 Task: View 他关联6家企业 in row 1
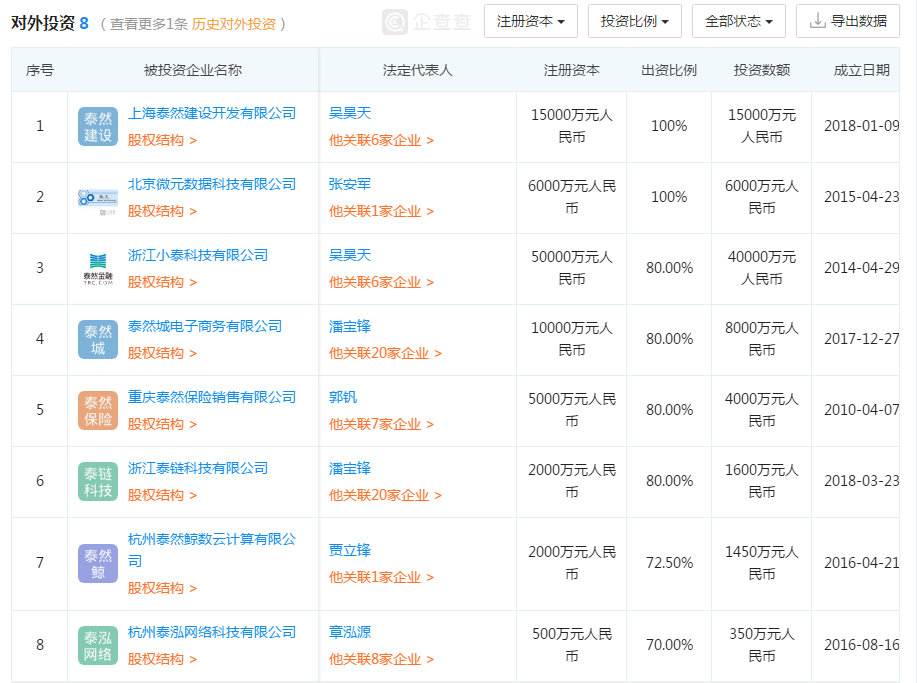tap(381, 140)
